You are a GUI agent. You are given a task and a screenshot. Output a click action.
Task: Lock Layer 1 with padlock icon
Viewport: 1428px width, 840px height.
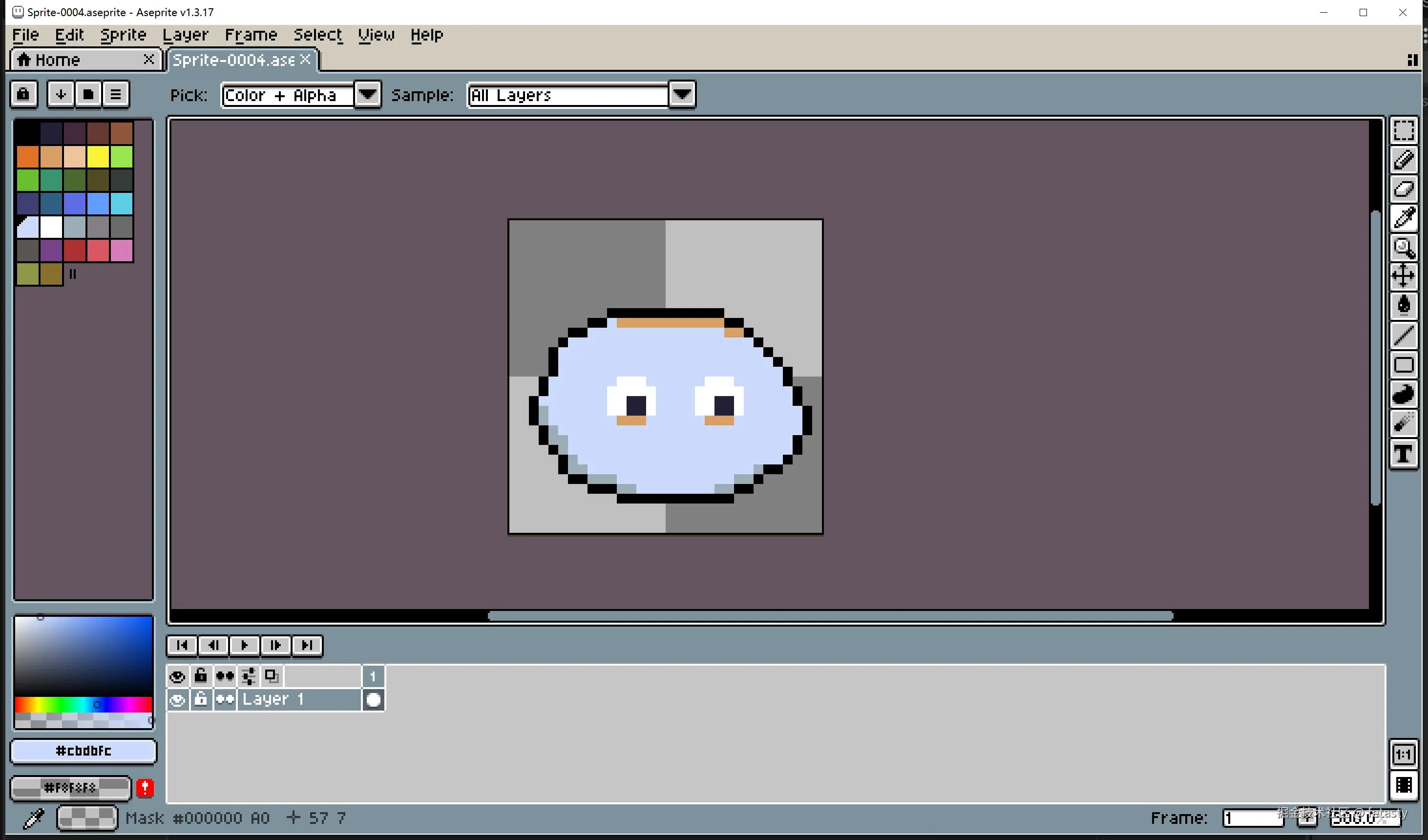click(x=201, y=700)
